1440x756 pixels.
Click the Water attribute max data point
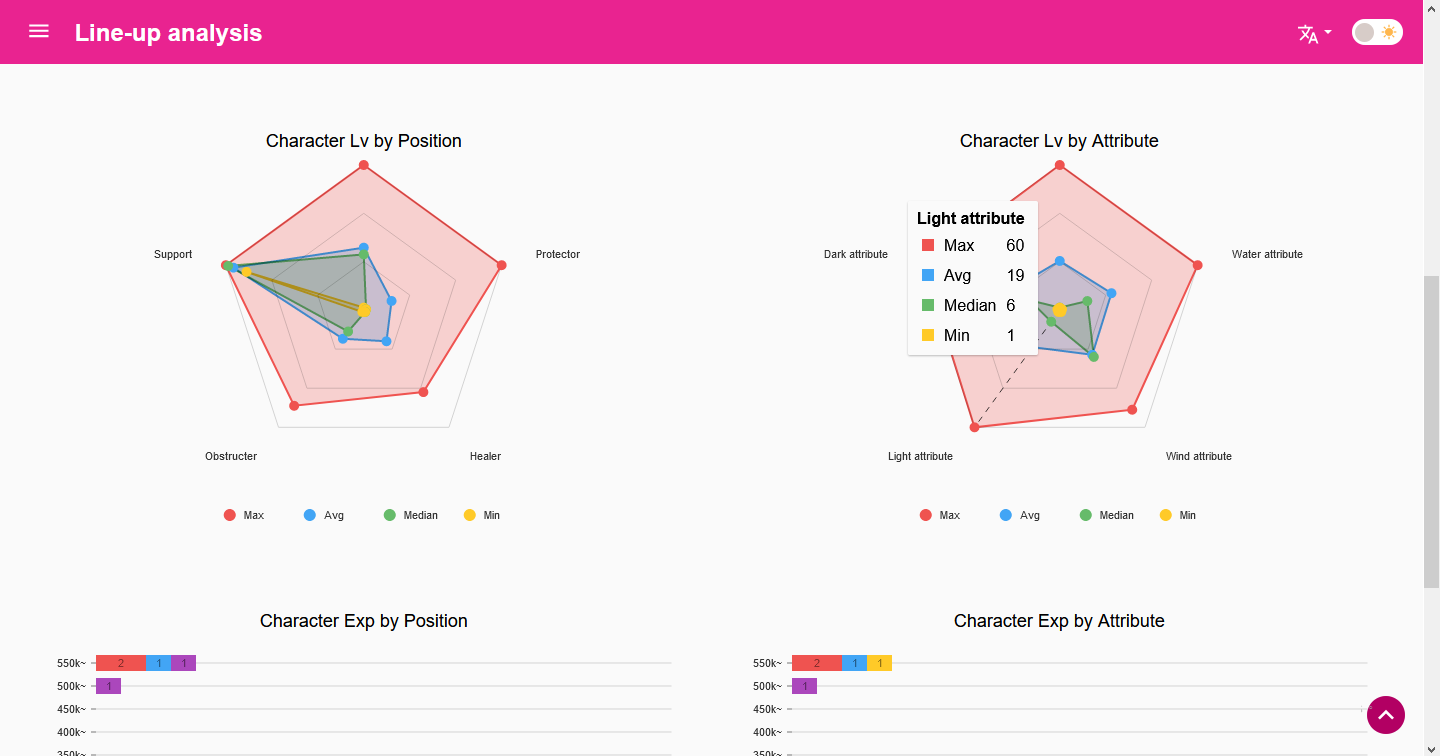tap(1197, 265)
